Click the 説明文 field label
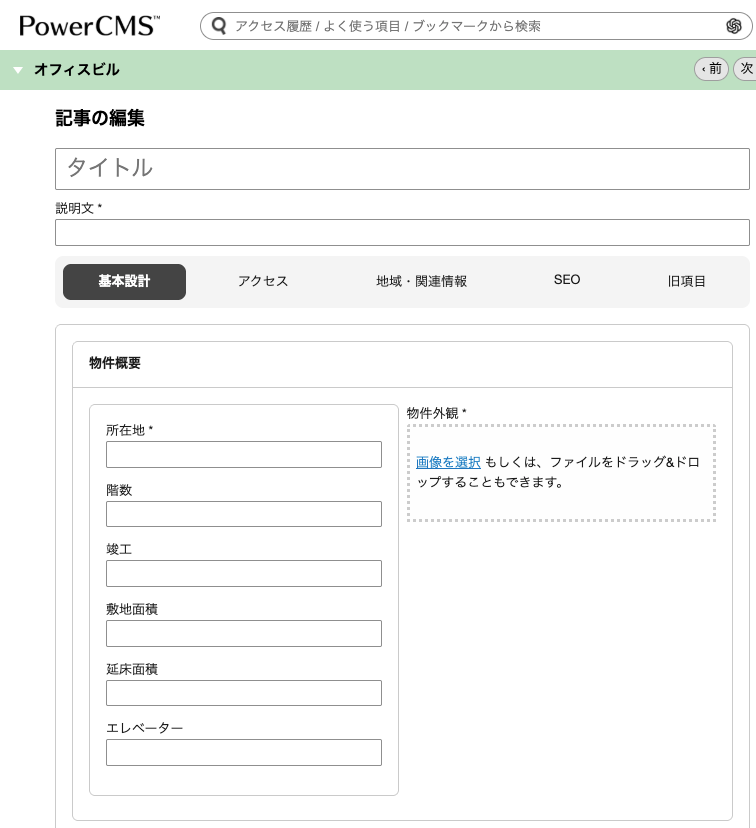Viewport: 756px width, 828px height. pyautogui.click(x=78, y=208)
